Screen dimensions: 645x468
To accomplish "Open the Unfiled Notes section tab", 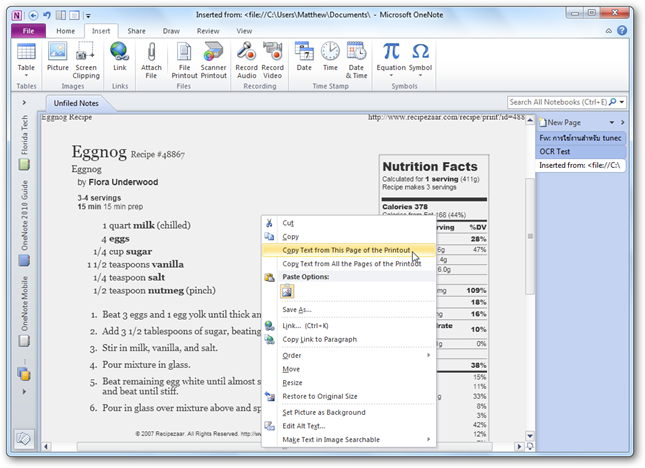I will [76, 103].
